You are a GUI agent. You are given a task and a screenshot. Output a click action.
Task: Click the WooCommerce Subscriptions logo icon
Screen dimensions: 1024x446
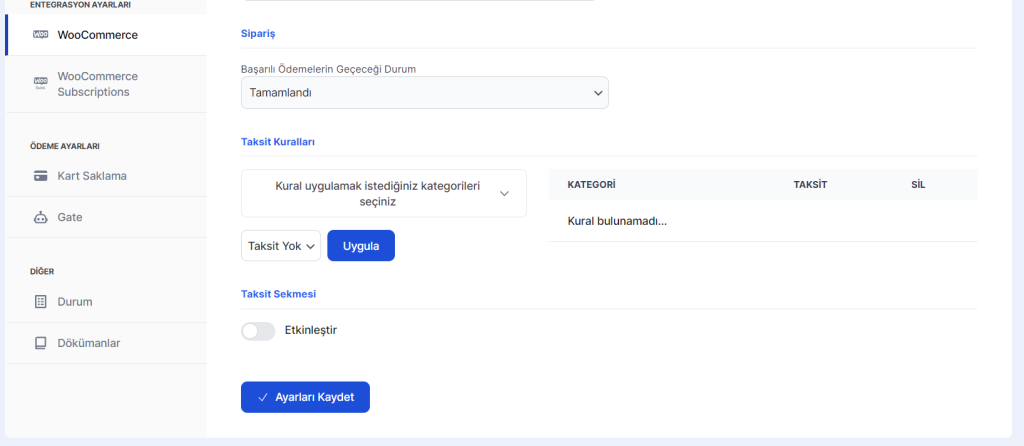coord(41,81)
